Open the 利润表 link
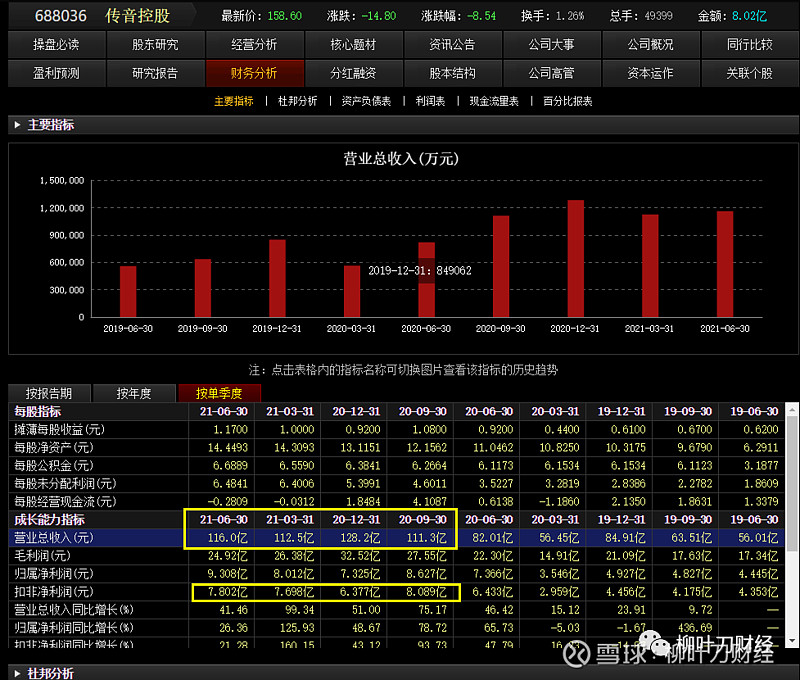Screen dimensions: 800x680 tap(430, 101)
